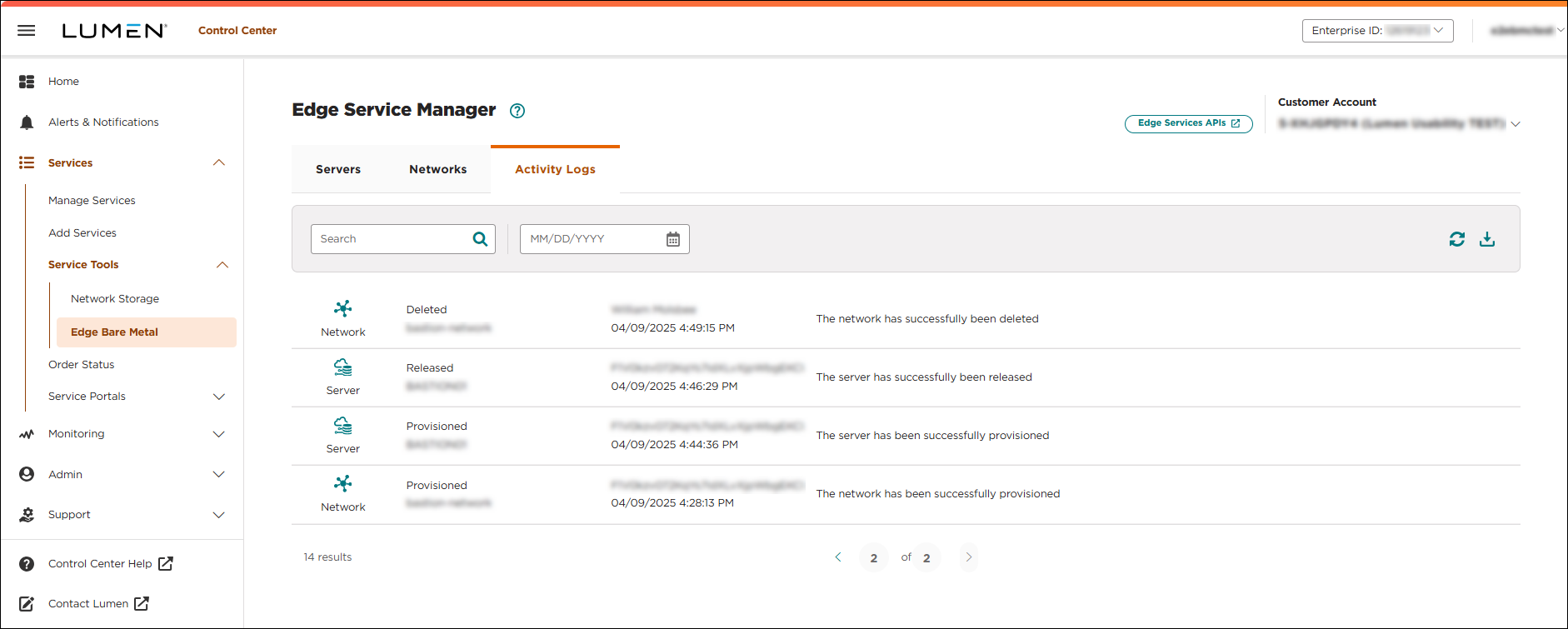Click the Home dashboard icon
1568x629 pixels.
point(27,82)
